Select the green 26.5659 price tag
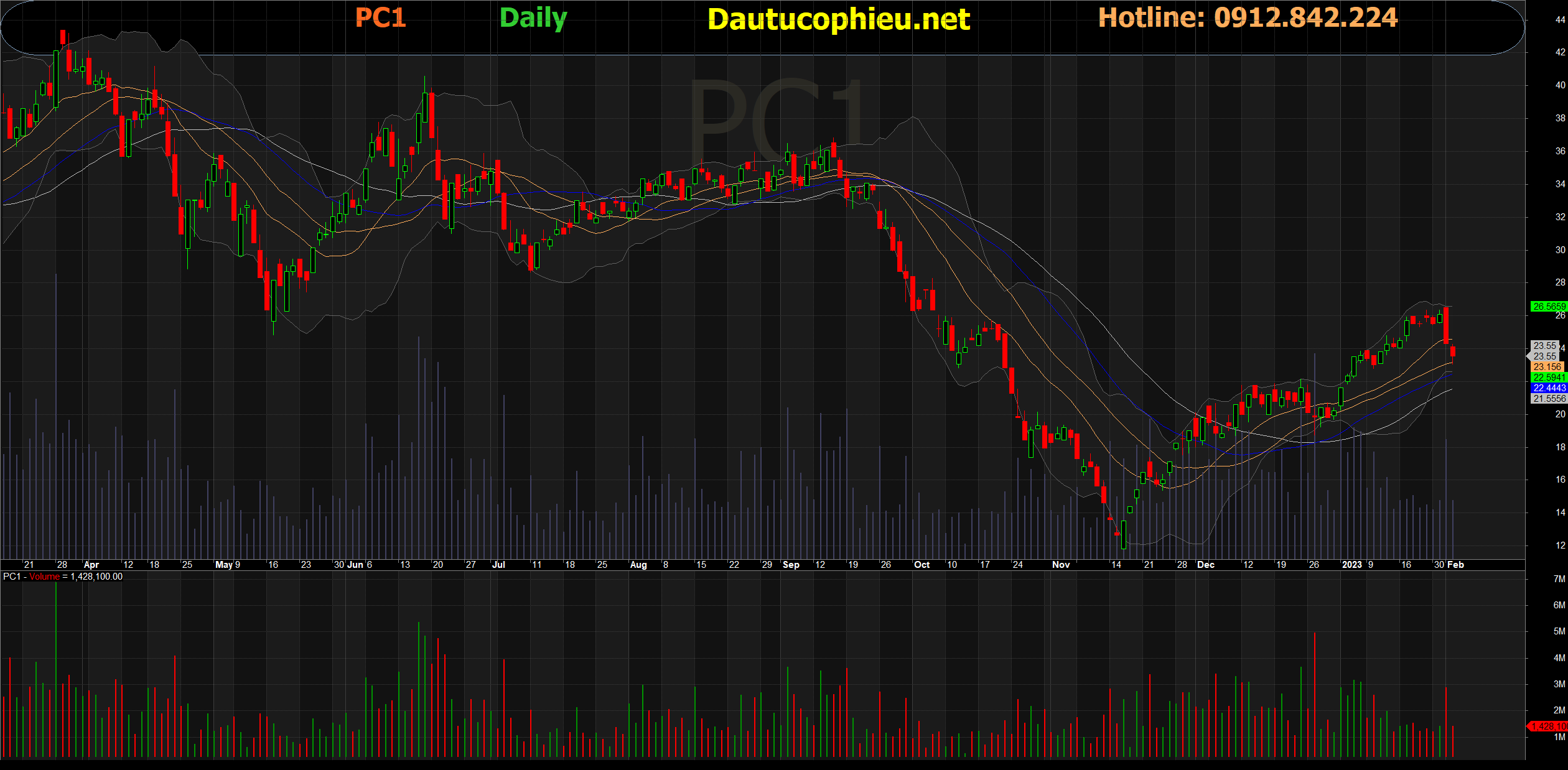 coord(1548,306)
